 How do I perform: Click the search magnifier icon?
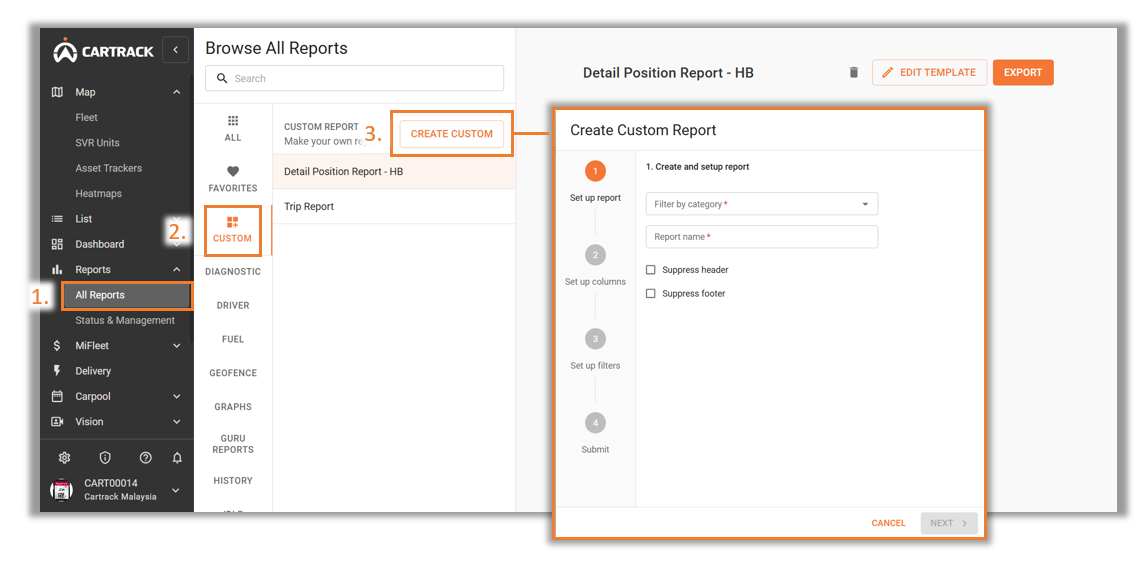222,79
